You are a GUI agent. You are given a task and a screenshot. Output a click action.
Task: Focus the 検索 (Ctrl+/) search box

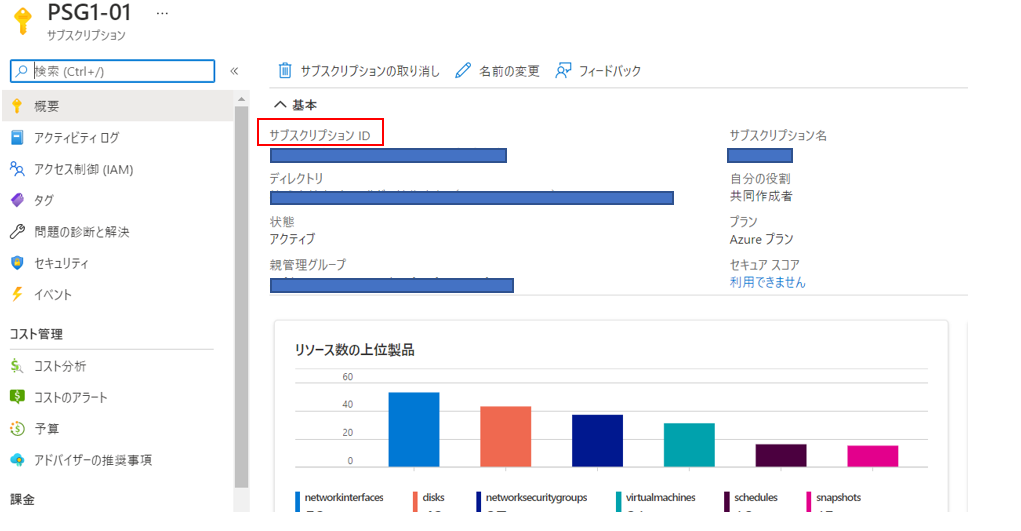tap(113, 71)
